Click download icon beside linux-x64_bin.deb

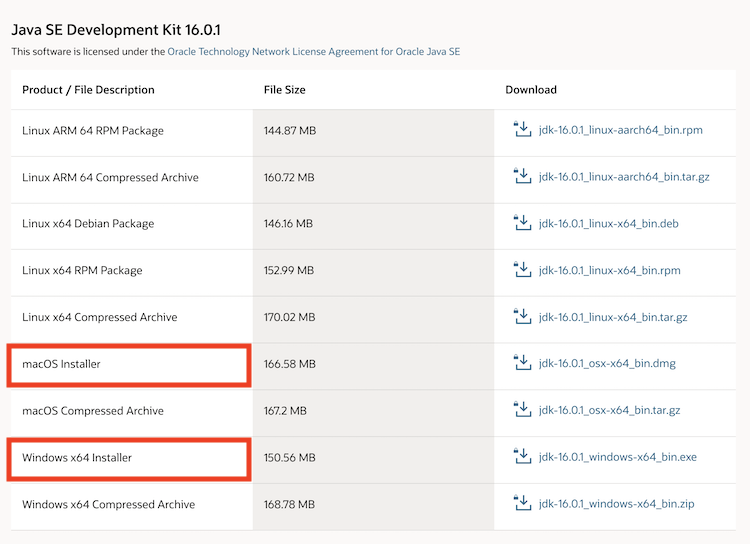click(522, 222)
